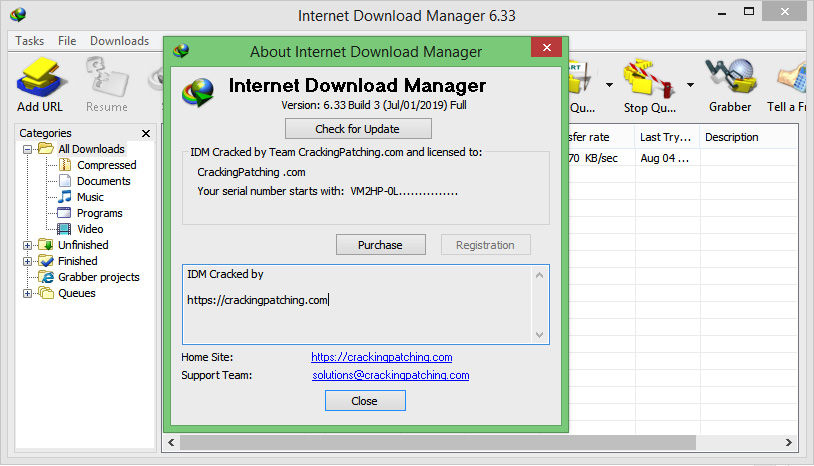Click the About dialog title bar icon
814x466 pixels.
[x=181, y=51]
